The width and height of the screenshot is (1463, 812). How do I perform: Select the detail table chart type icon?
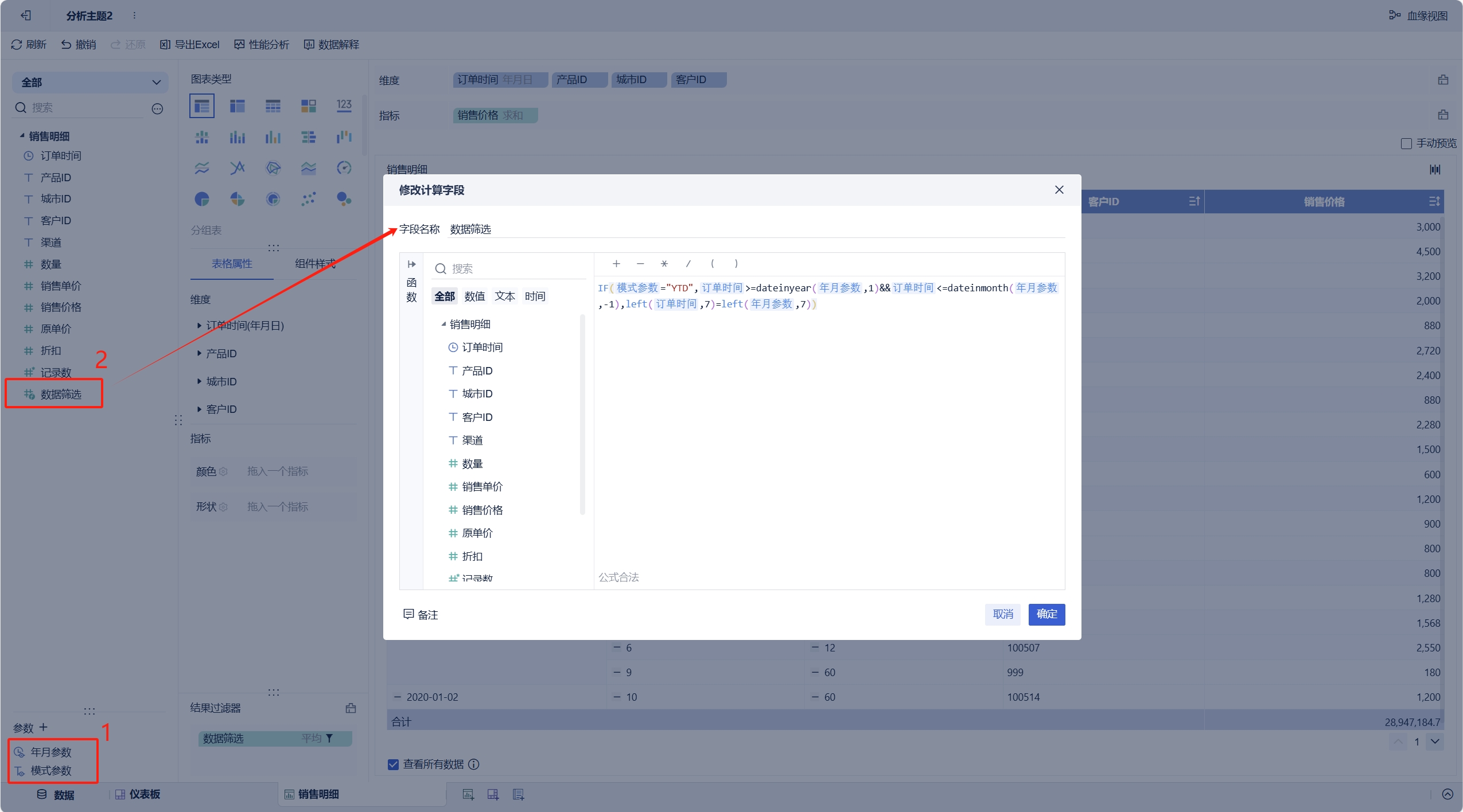pos(273,106)
